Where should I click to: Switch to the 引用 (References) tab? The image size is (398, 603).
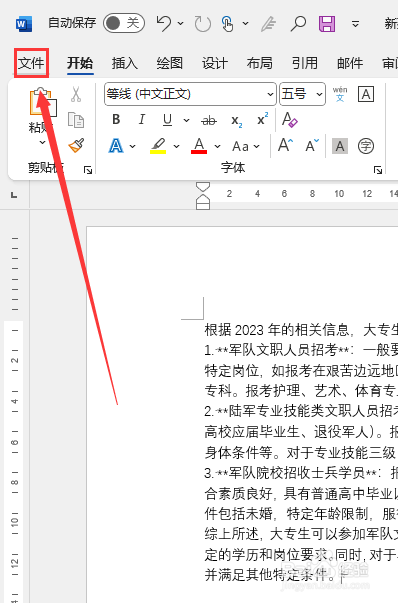(305, 63)
